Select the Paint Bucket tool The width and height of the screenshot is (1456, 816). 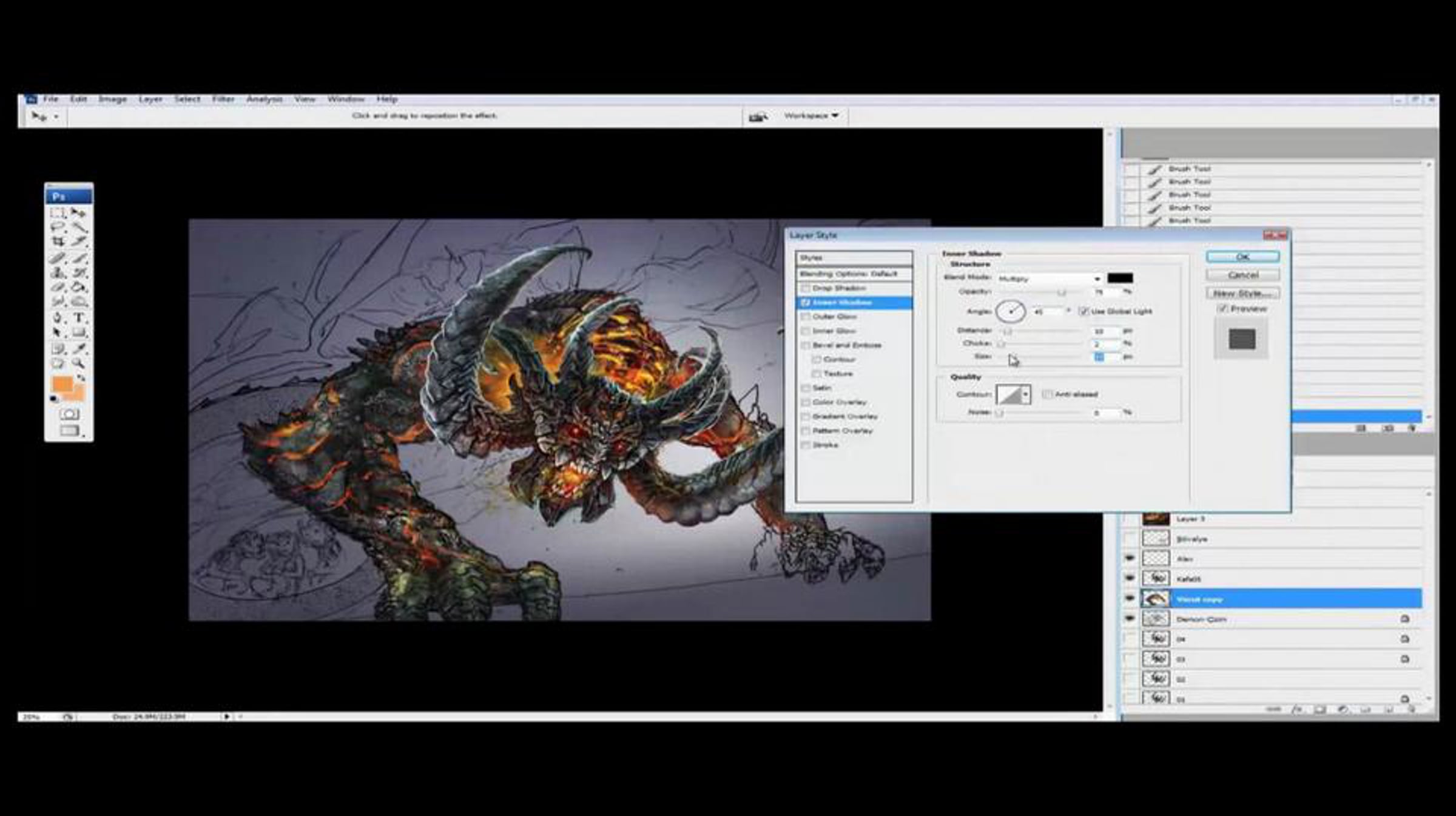(x=79, y=287)
